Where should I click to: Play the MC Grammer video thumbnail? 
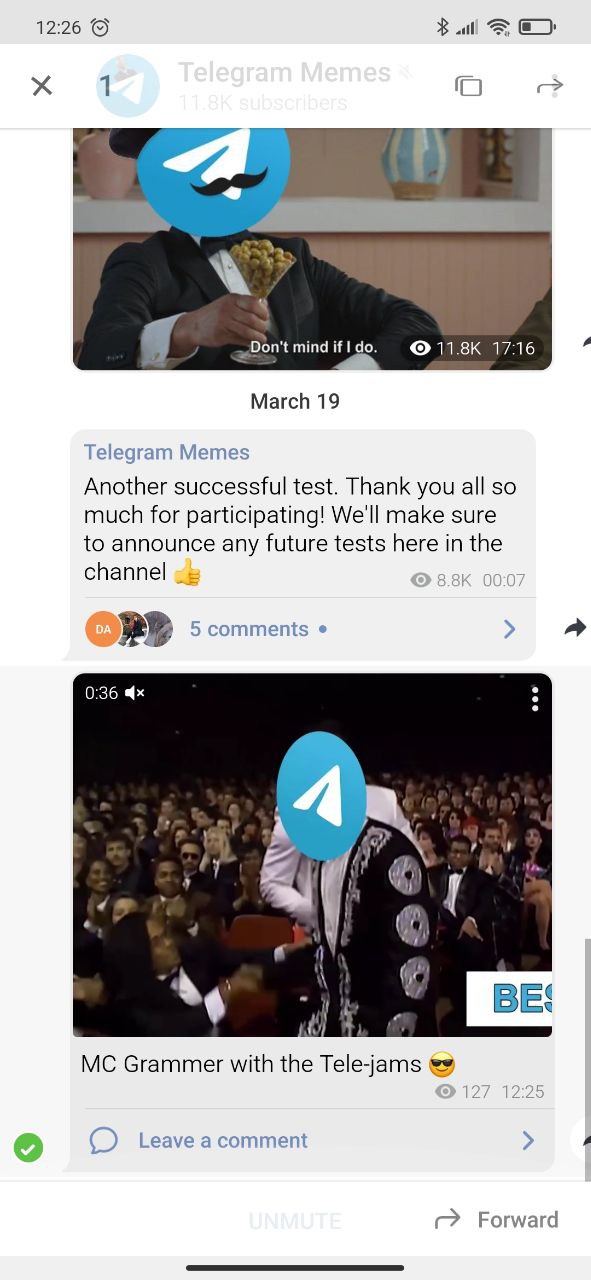312,855
